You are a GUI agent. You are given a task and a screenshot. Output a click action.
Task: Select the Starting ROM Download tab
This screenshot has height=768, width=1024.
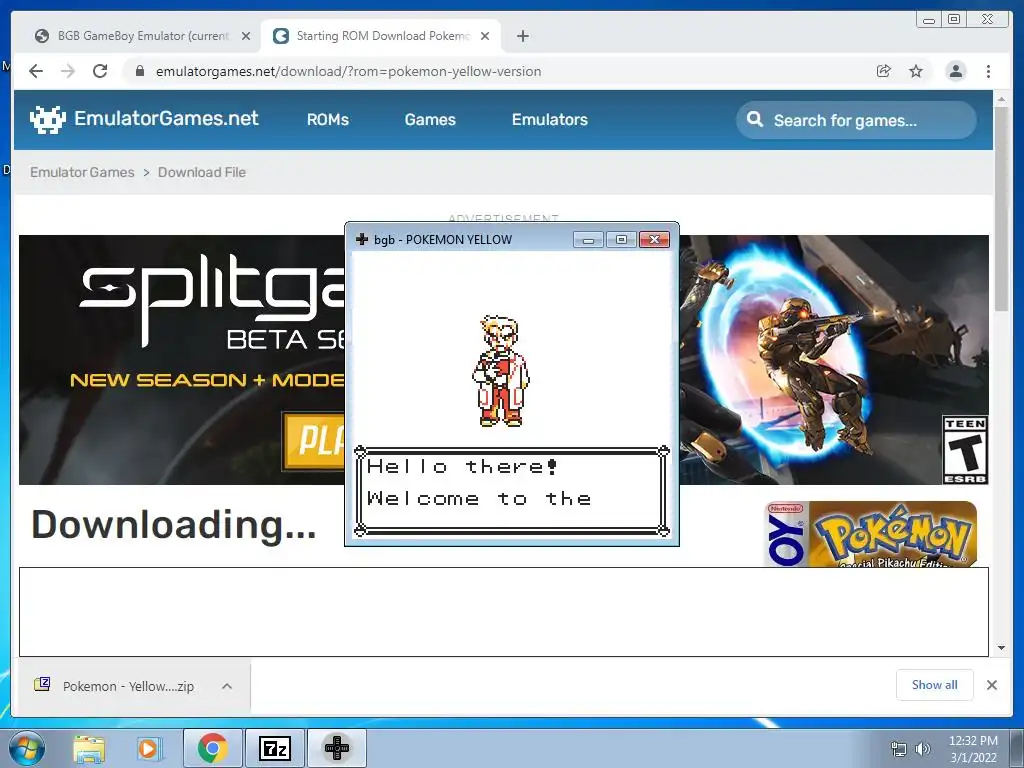click(x=381, y=36)
